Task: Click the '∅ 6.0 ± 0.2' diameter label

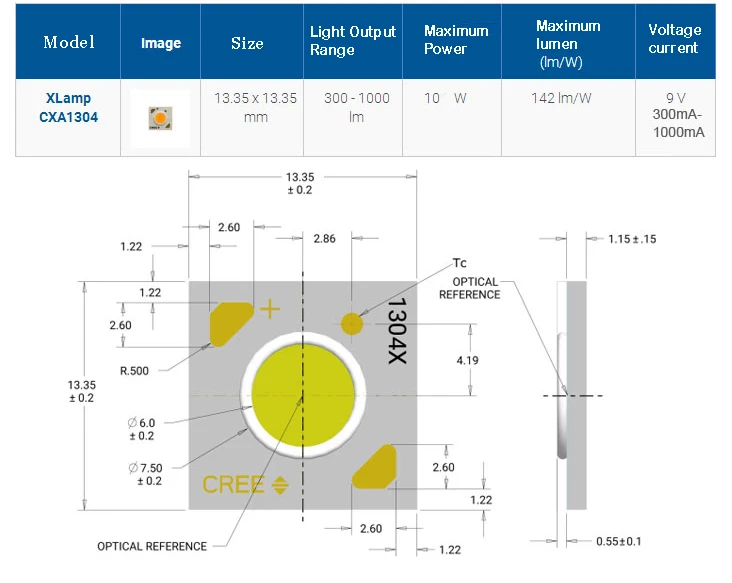Action: (x=141, y=429)
